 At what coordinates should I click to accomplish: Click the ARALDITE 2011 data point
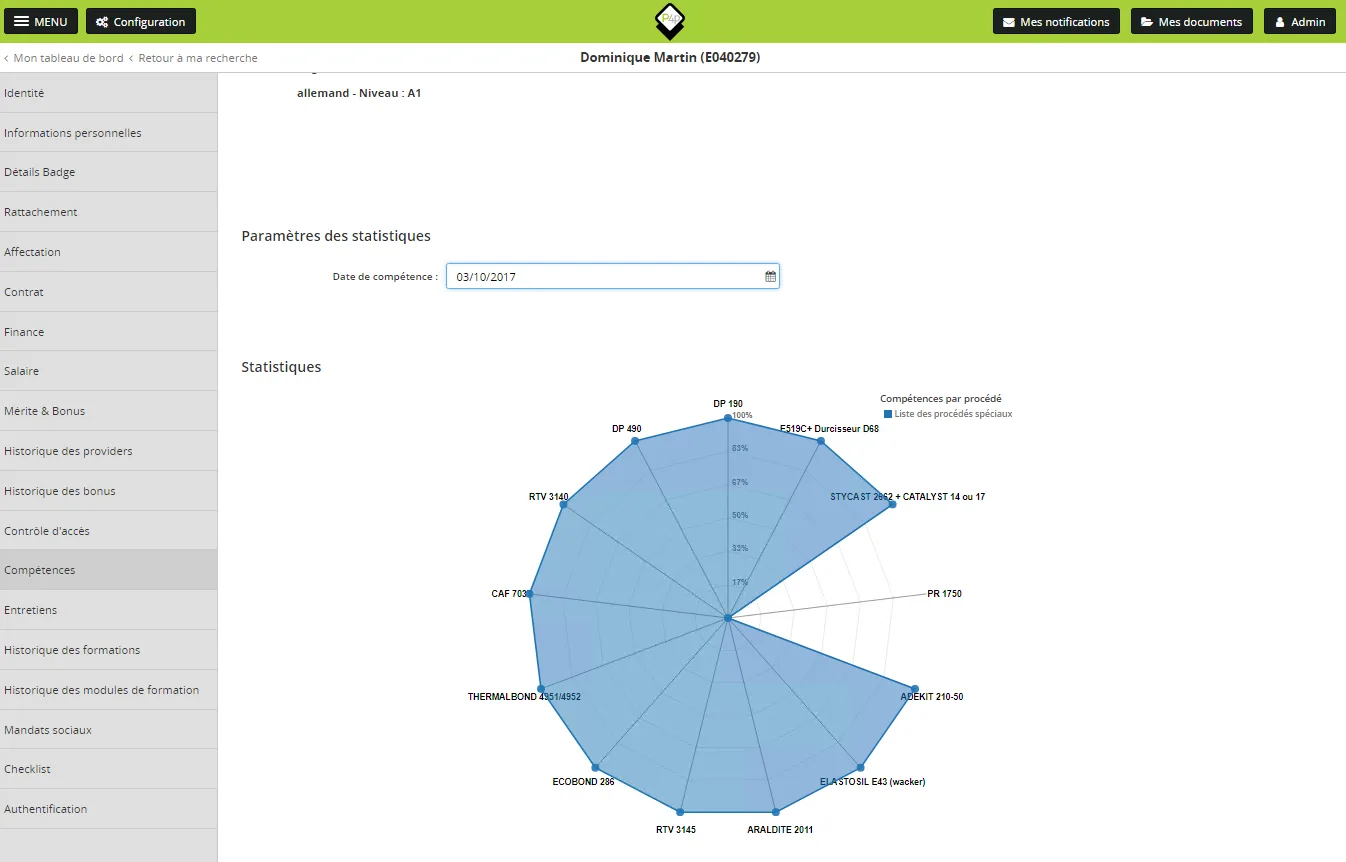pos(775,812)
